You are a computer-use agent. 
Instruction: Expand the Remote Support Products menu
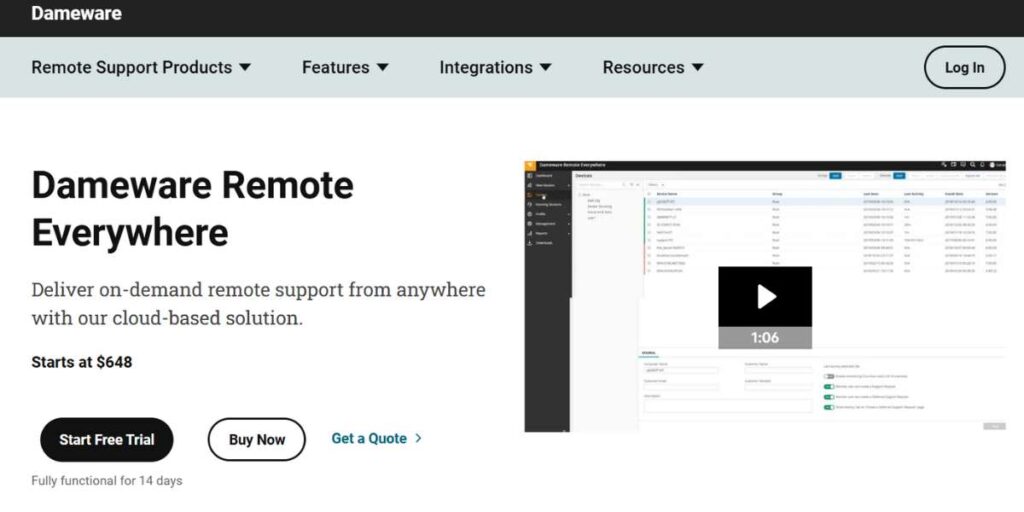click(x=141, y=67)
